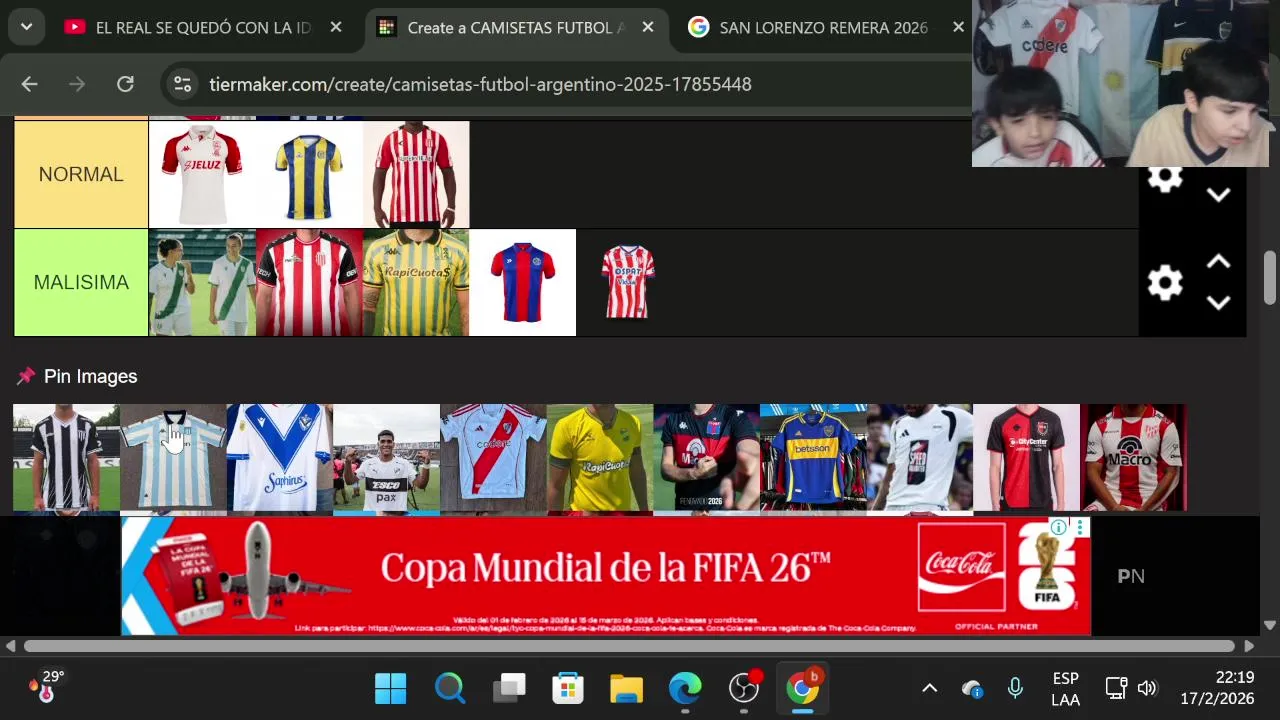Open settings gear for MALISIMA tier
This screenshot has width=1280, height=720.
coord(1165,283)
